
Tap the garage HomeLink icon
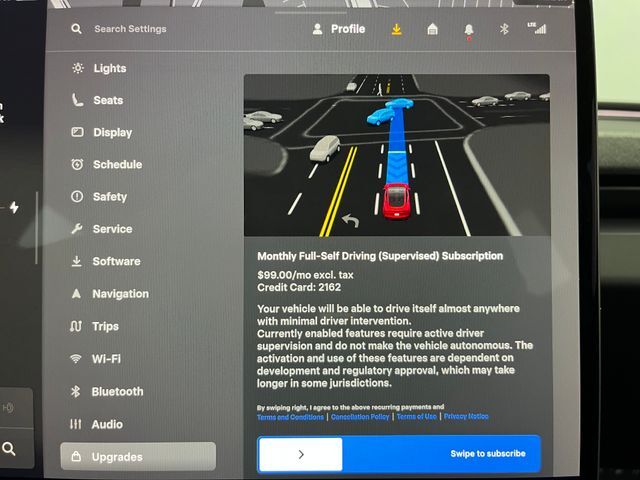coord(432,29)
